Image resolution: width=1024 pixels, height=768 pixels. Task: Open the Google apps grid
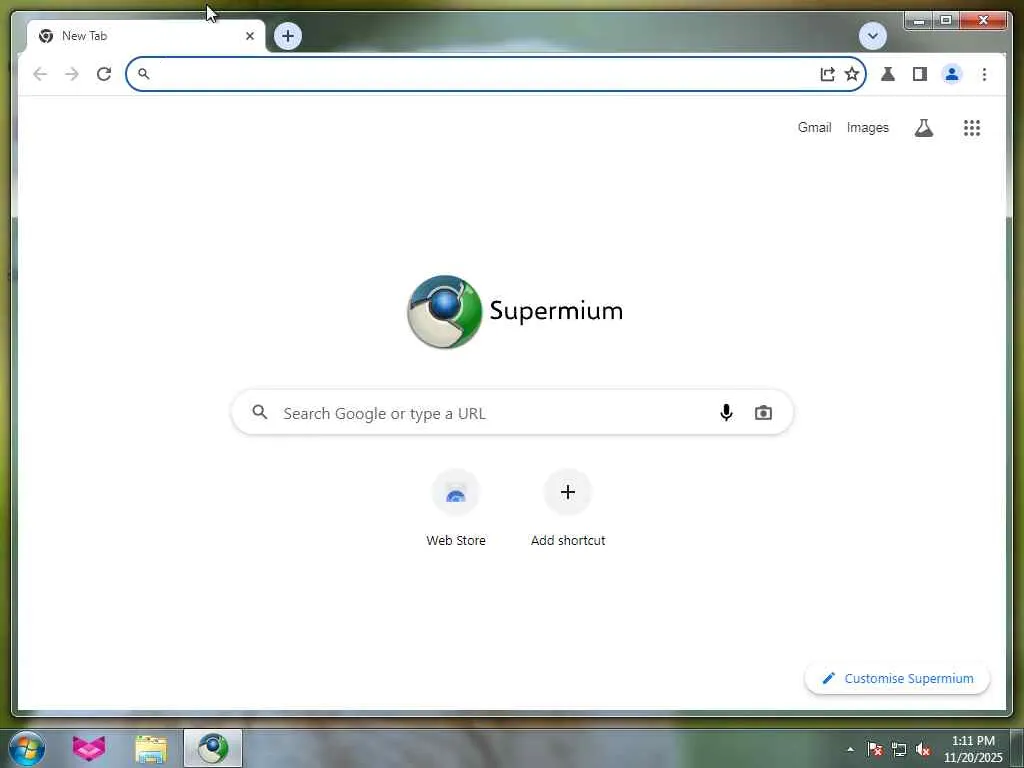pyautogui.click(x=972, y=127)
